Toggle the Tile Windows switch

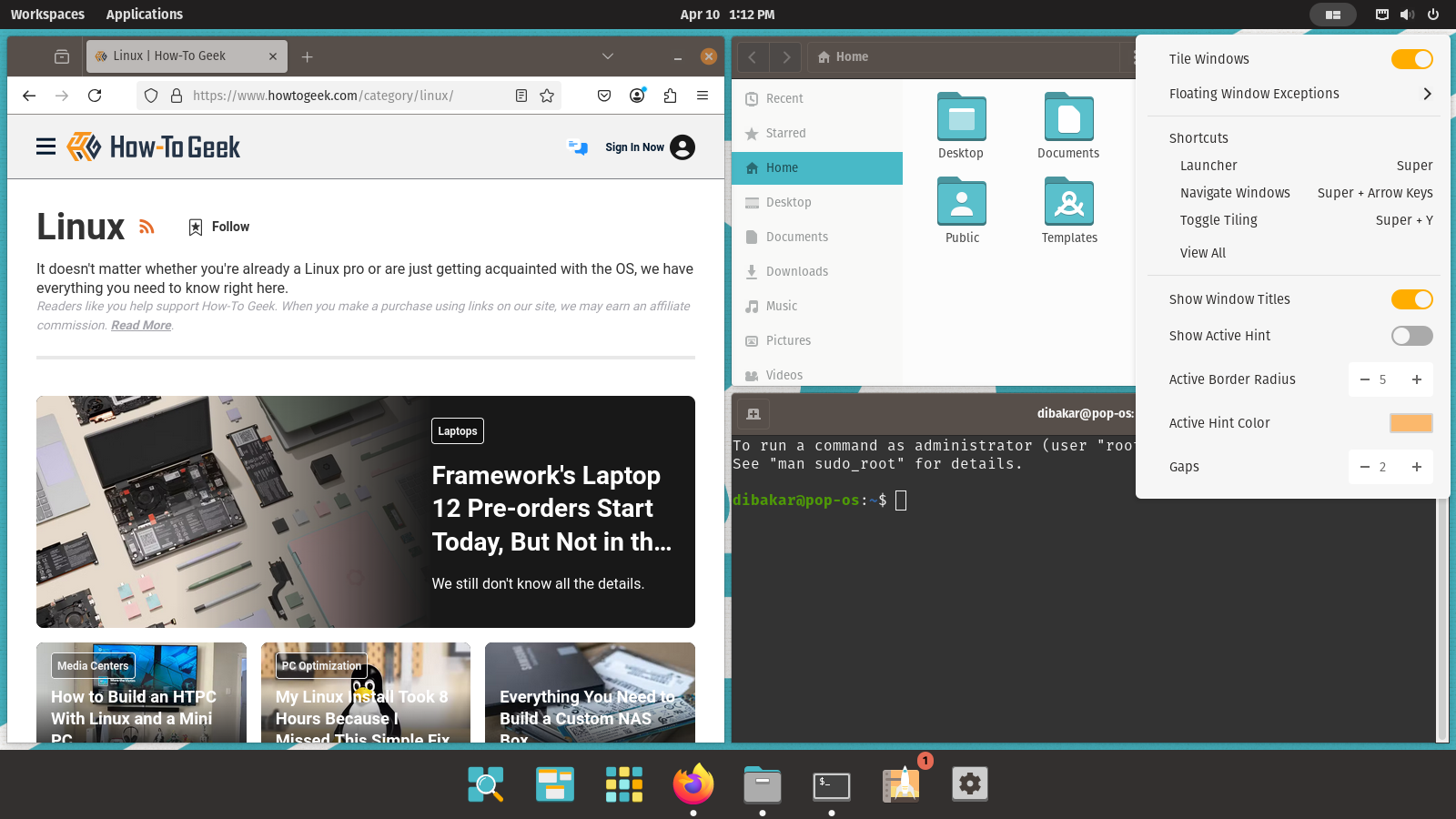[x=1412, y=59]
